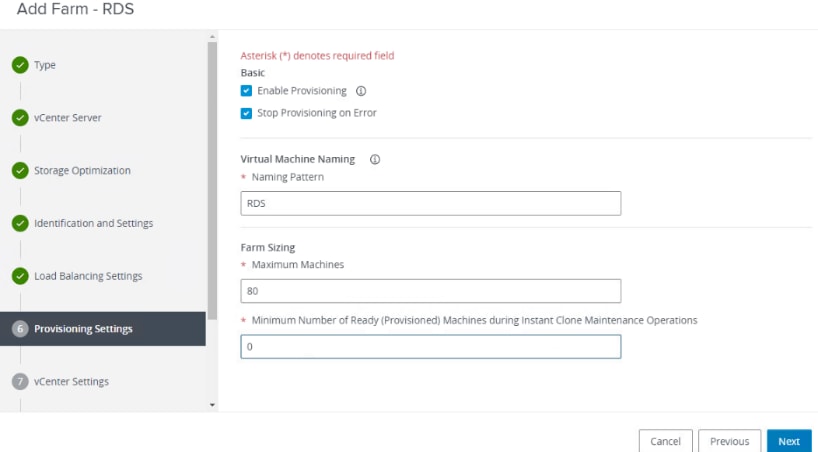Viewport: 818px width, 452px height.
Task: Click the Minimum Ready Machines input field
Action: (430, 347)
